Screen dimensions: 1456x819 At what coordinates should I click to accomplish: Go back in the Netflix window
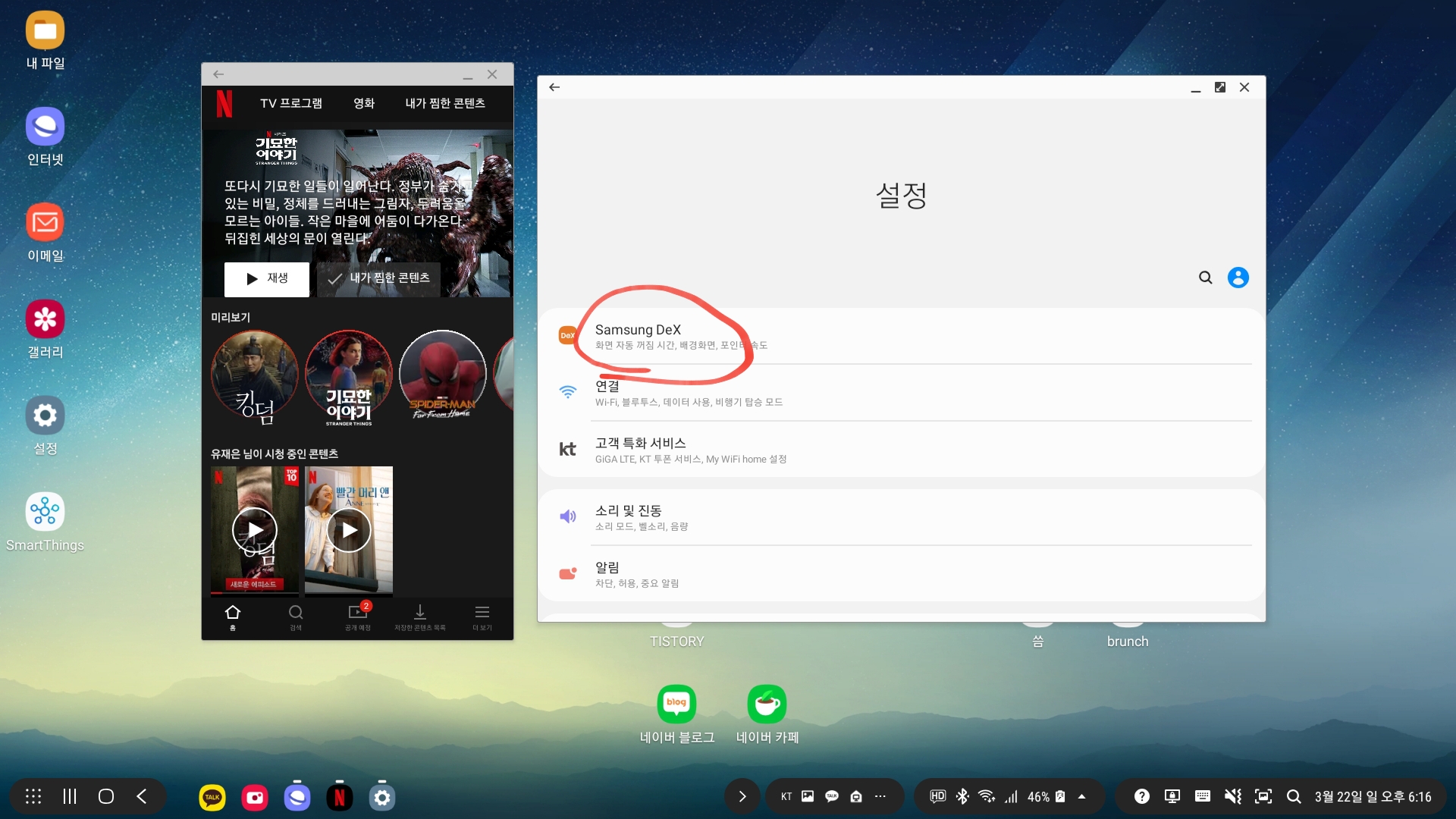click(x=218, y=74)
